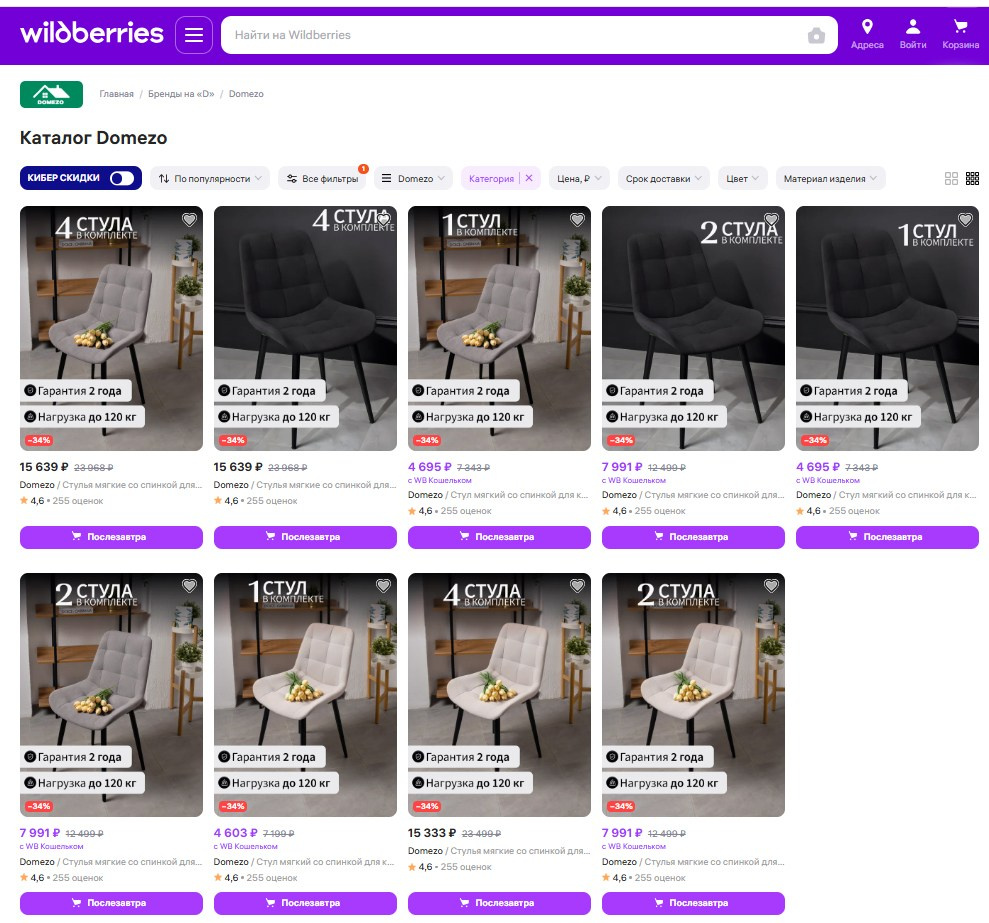Open the hamburger catalog menu
989x923 pixels.
(x=194, y=36)
